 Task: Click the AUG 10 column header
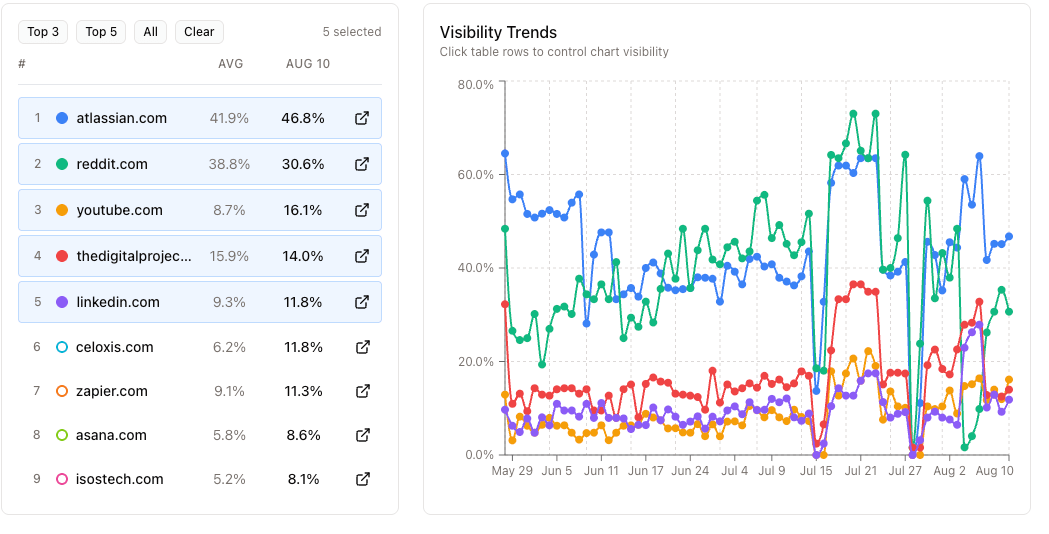pos(307,64)
